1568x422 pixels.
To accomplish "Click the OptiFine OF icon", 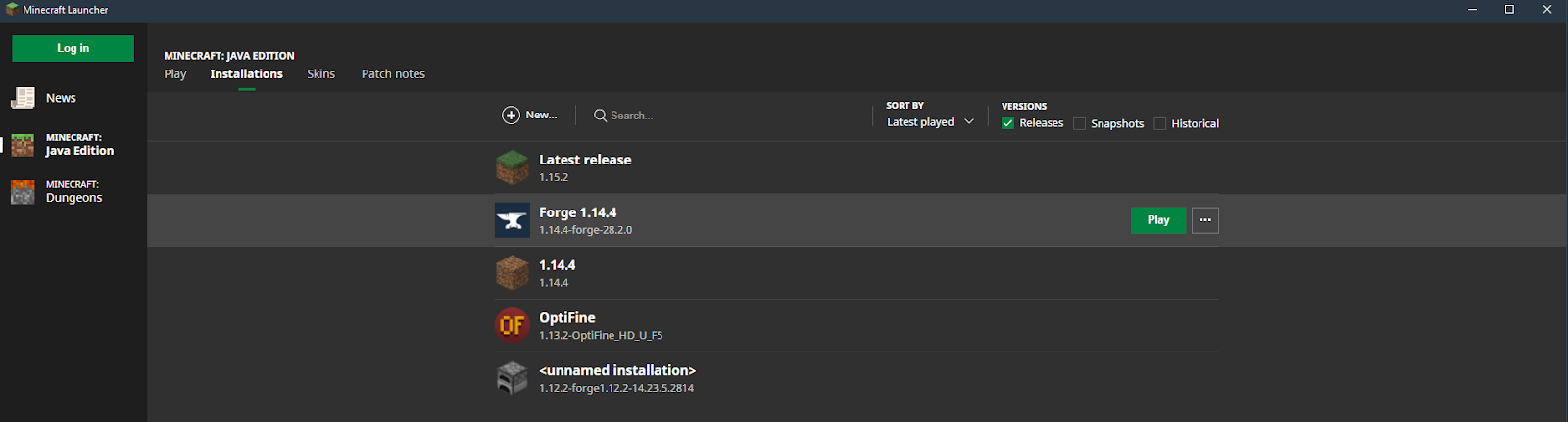I will tap(512, 325).
